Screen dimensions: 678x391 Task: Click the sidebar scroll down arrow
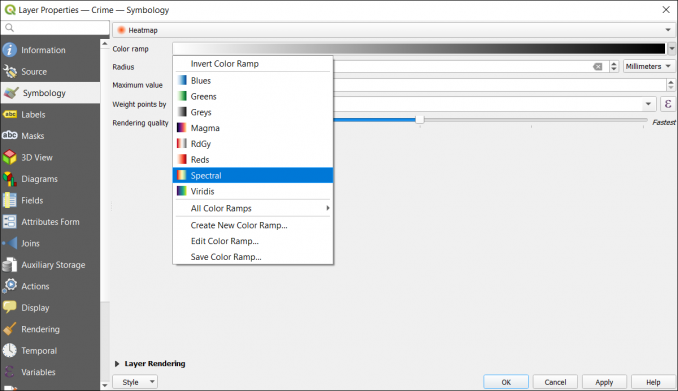point(105,385)
